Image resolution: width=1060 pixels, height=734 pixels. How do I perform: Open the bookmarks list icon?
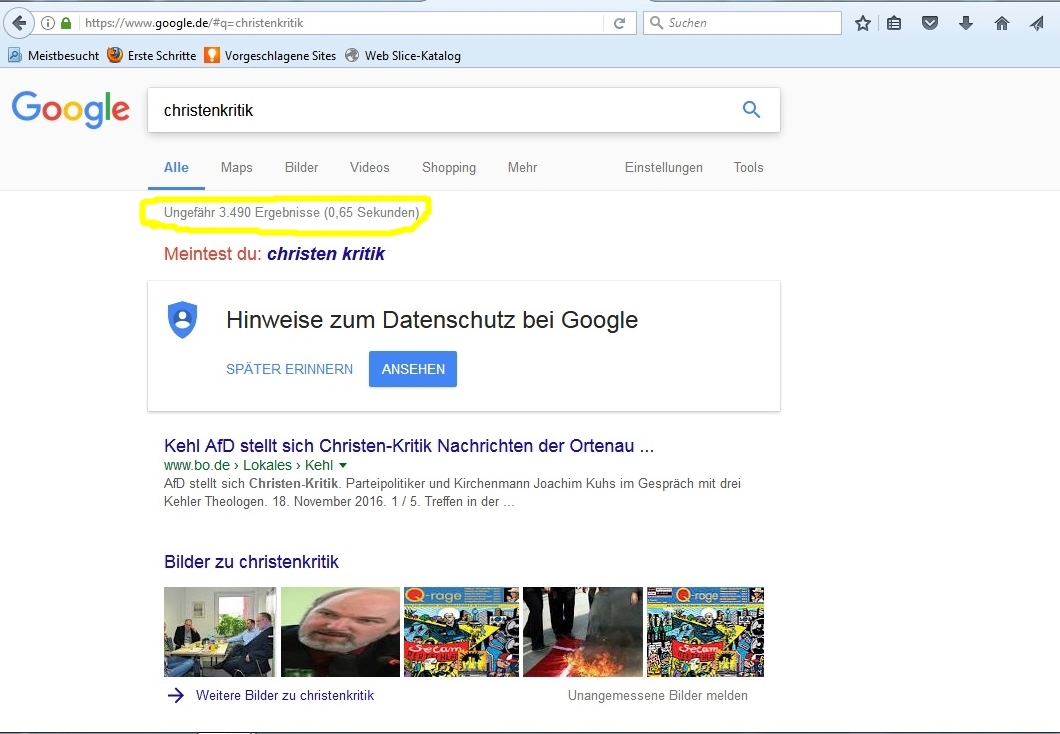click(894, 24)
